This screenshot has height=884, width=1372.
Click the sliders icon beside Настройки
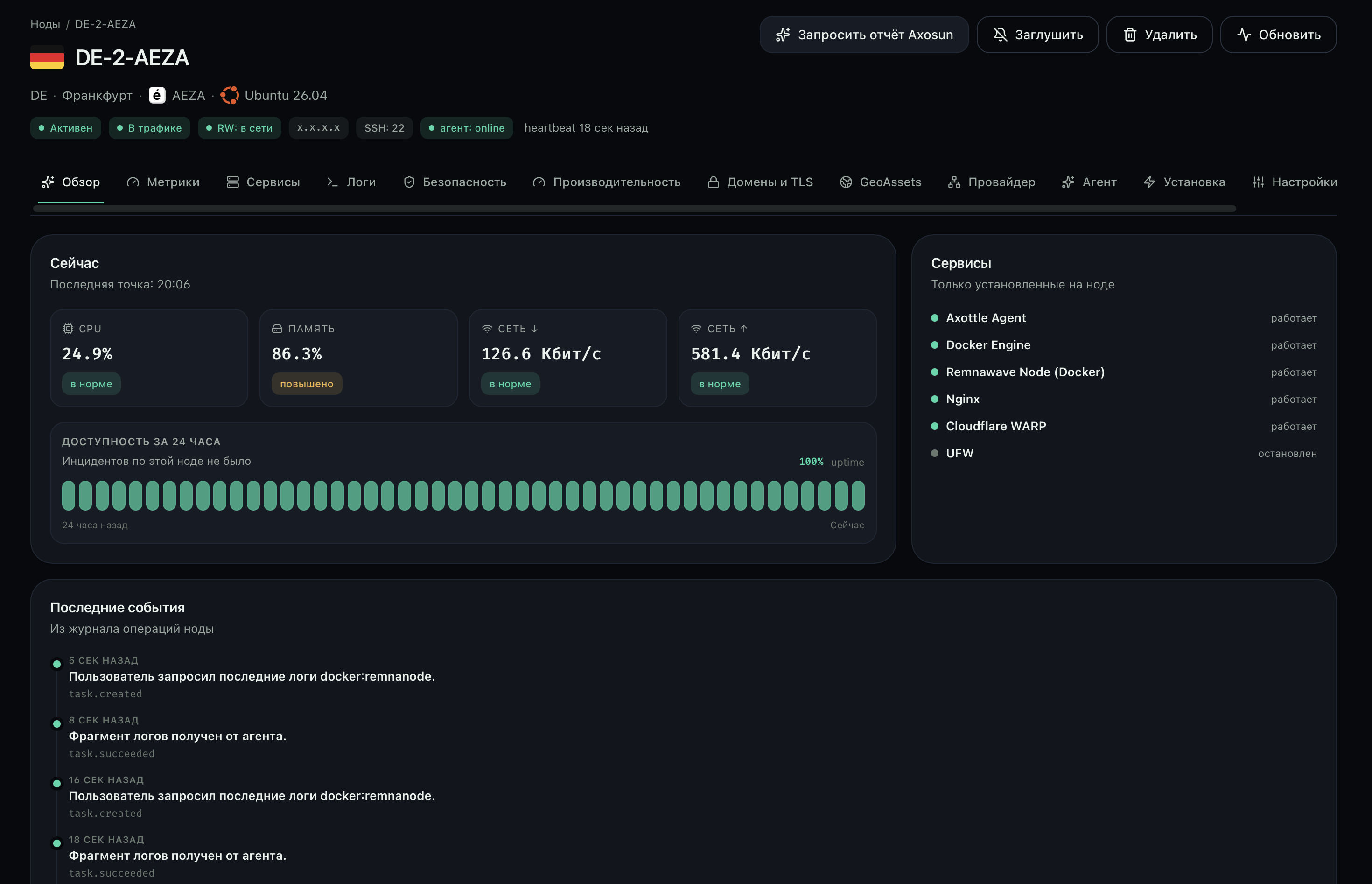pos(1259,182)
